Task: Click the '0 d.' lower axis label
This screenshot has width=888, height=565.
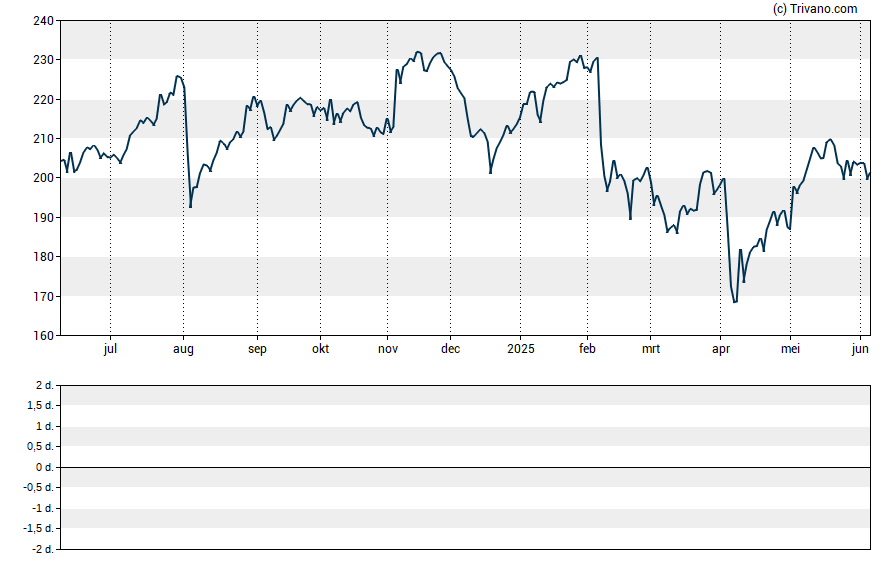Action: (x=44, y=467)
